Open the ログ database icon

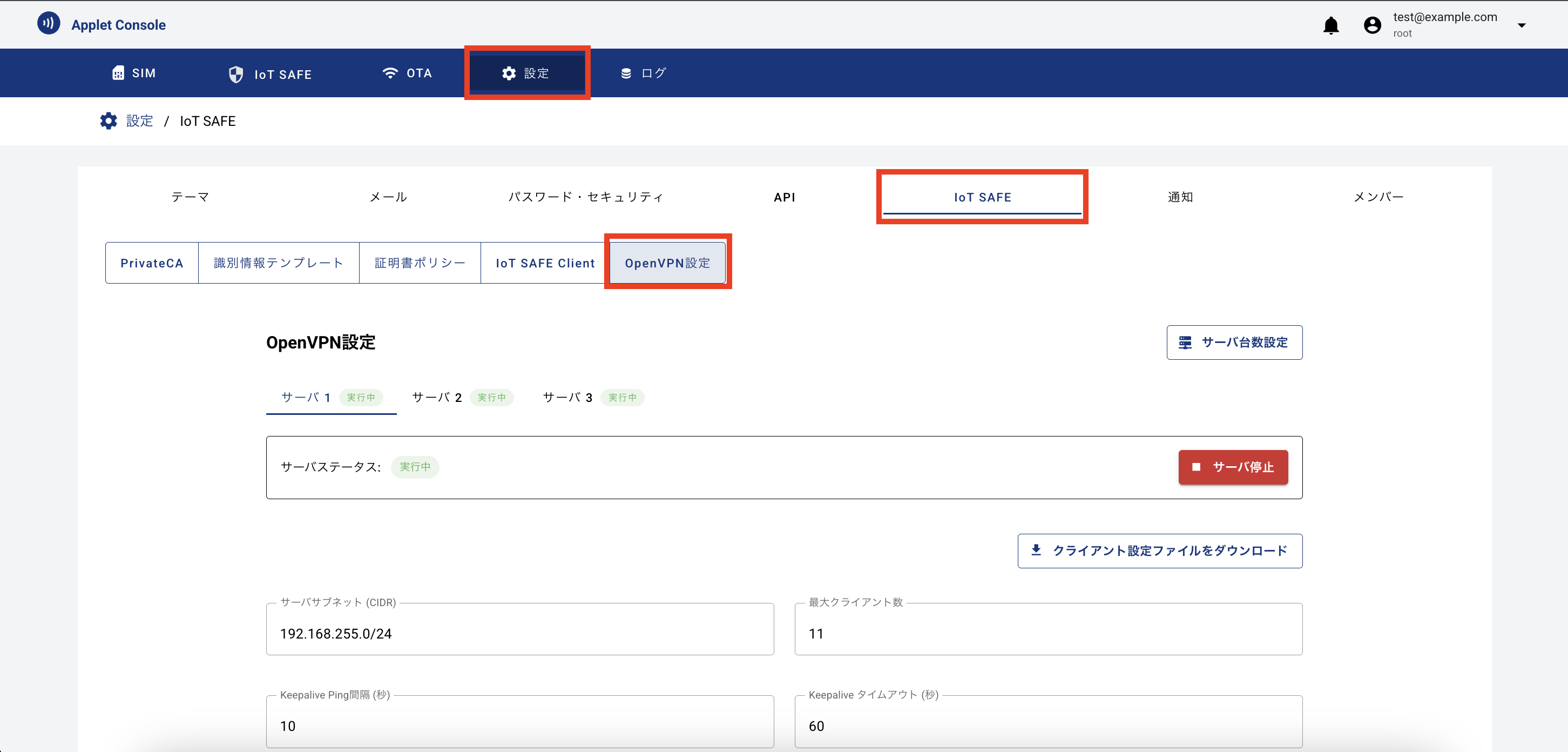(626, 72)
